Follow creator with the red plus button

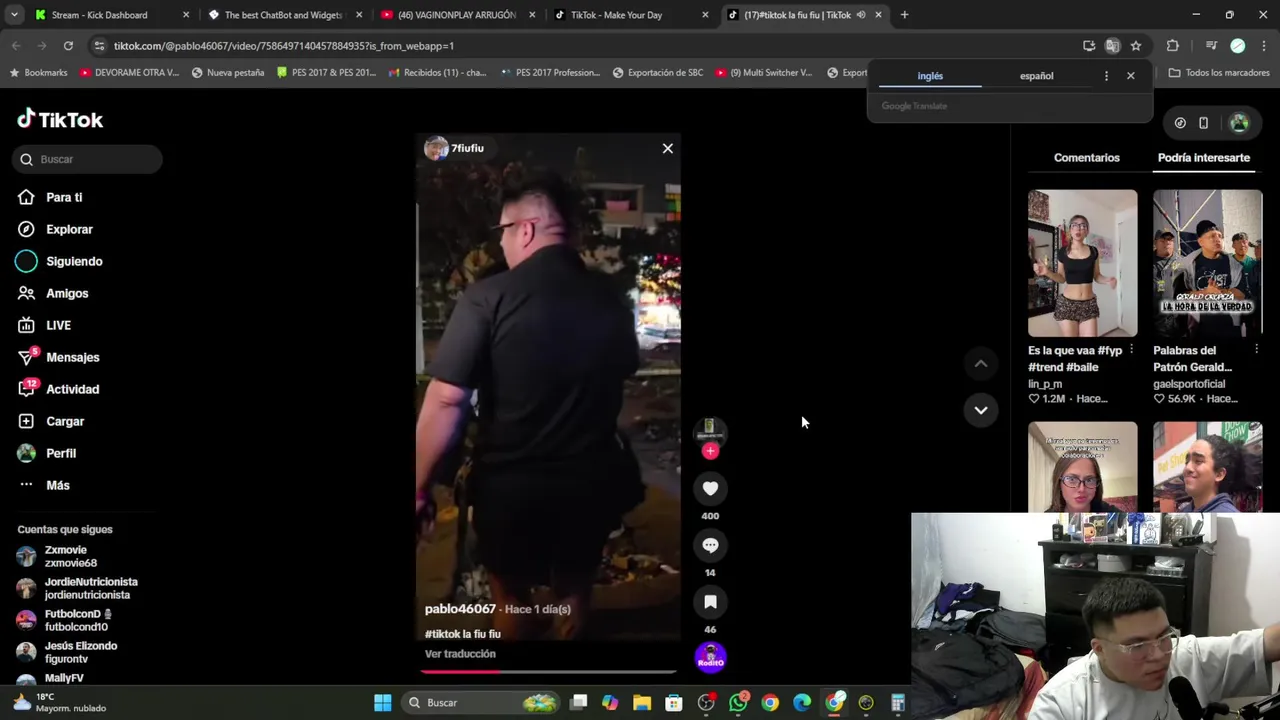coord(710,451)
